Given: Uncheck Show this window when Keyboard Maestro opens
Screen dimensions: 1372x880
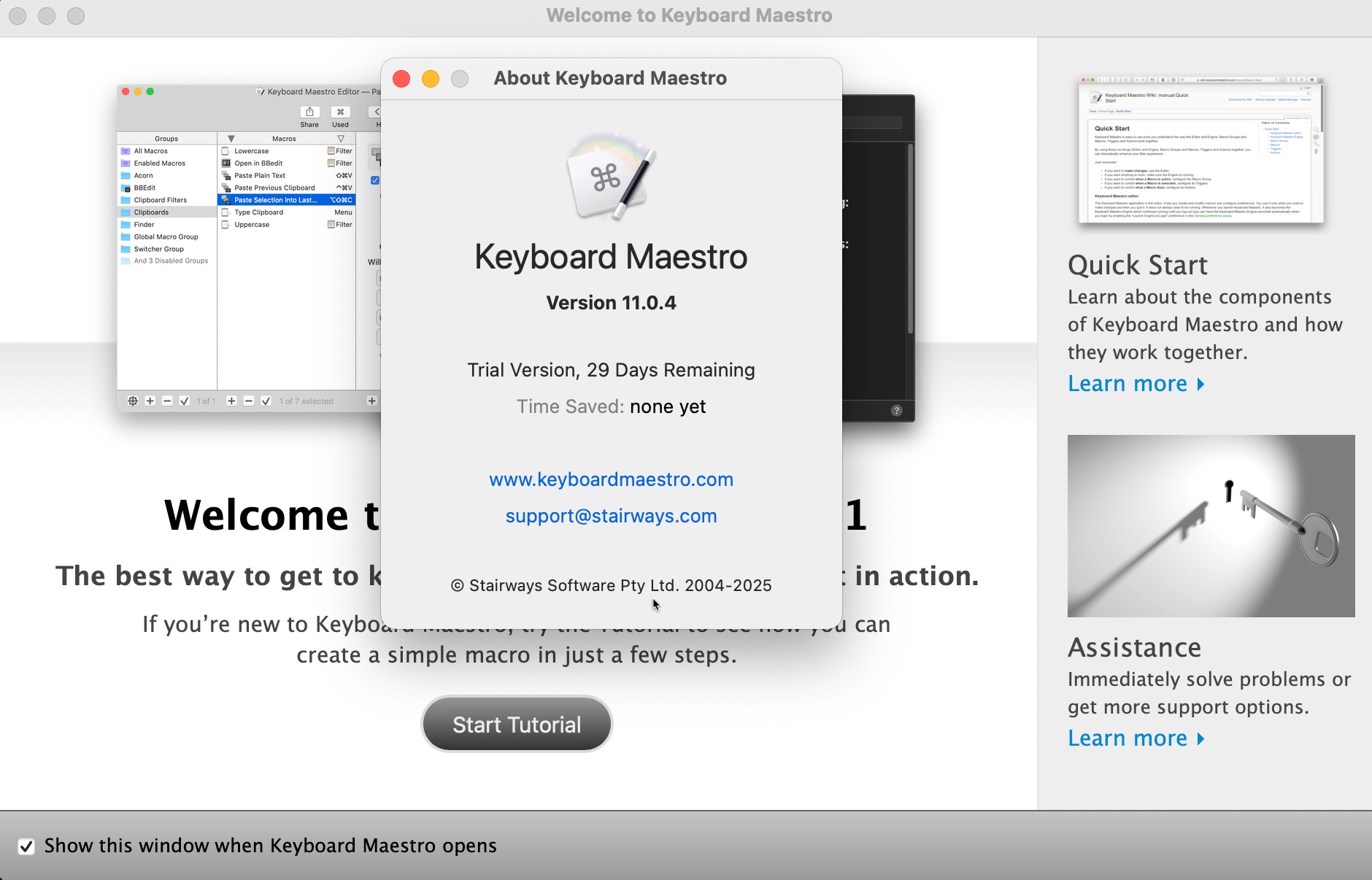Looking at the screenshot, I should pos(26,846).
